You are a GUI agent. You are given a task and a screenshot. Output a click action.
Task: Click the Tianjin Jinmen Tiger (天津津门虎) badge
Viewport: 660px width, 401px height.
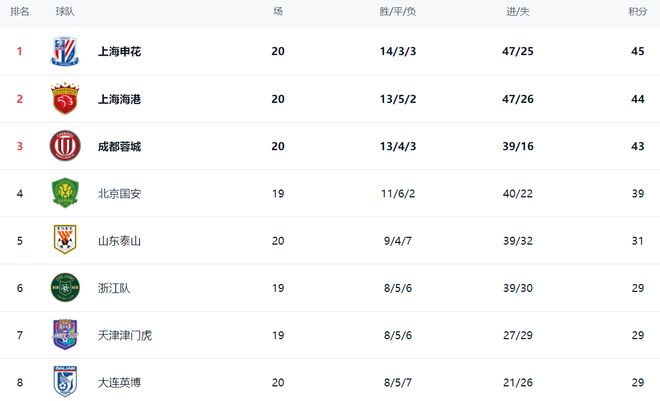(64, 334)
